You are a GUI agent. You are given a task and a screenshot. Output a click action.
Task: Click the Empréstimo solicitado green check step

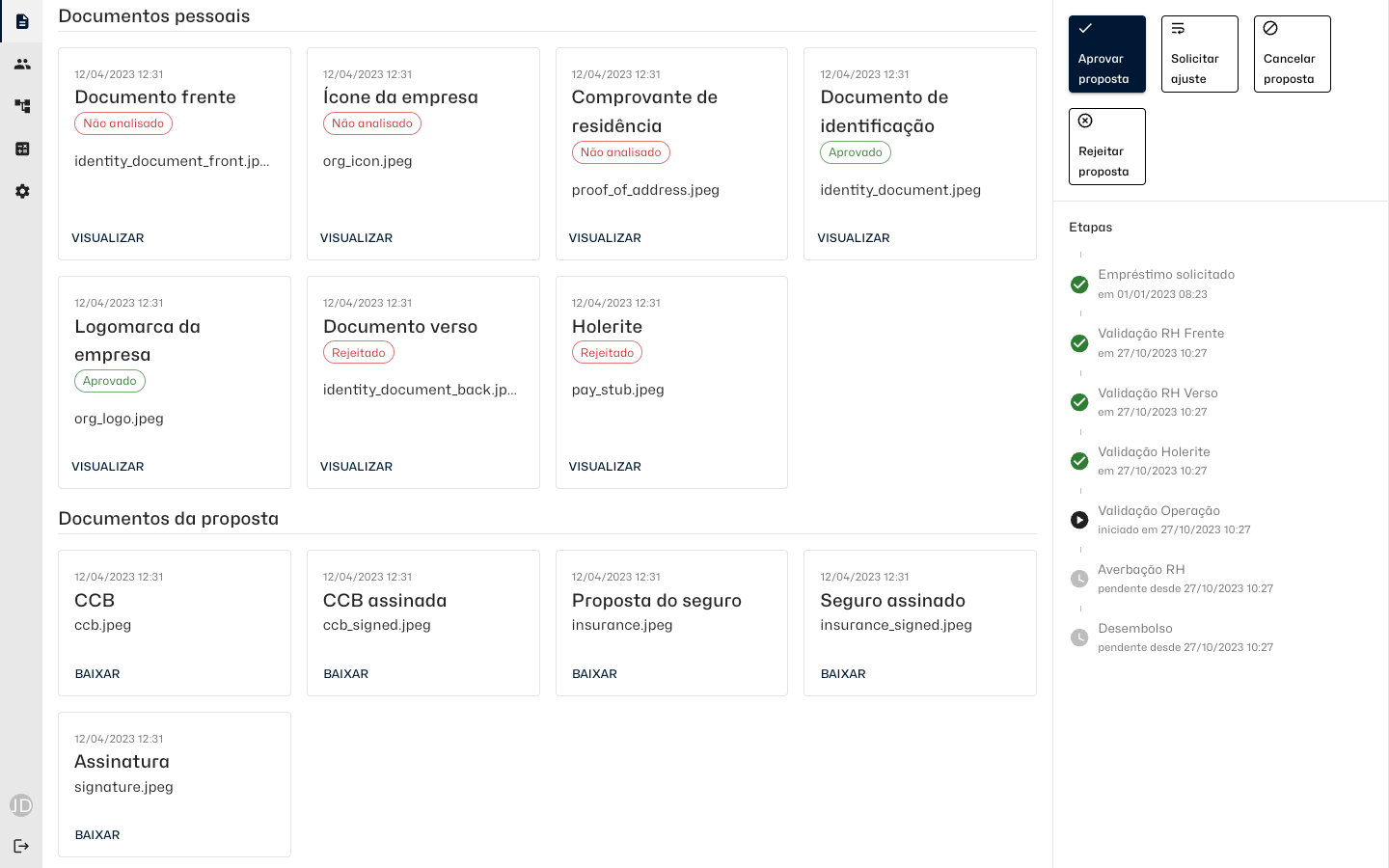point(1079,285)
